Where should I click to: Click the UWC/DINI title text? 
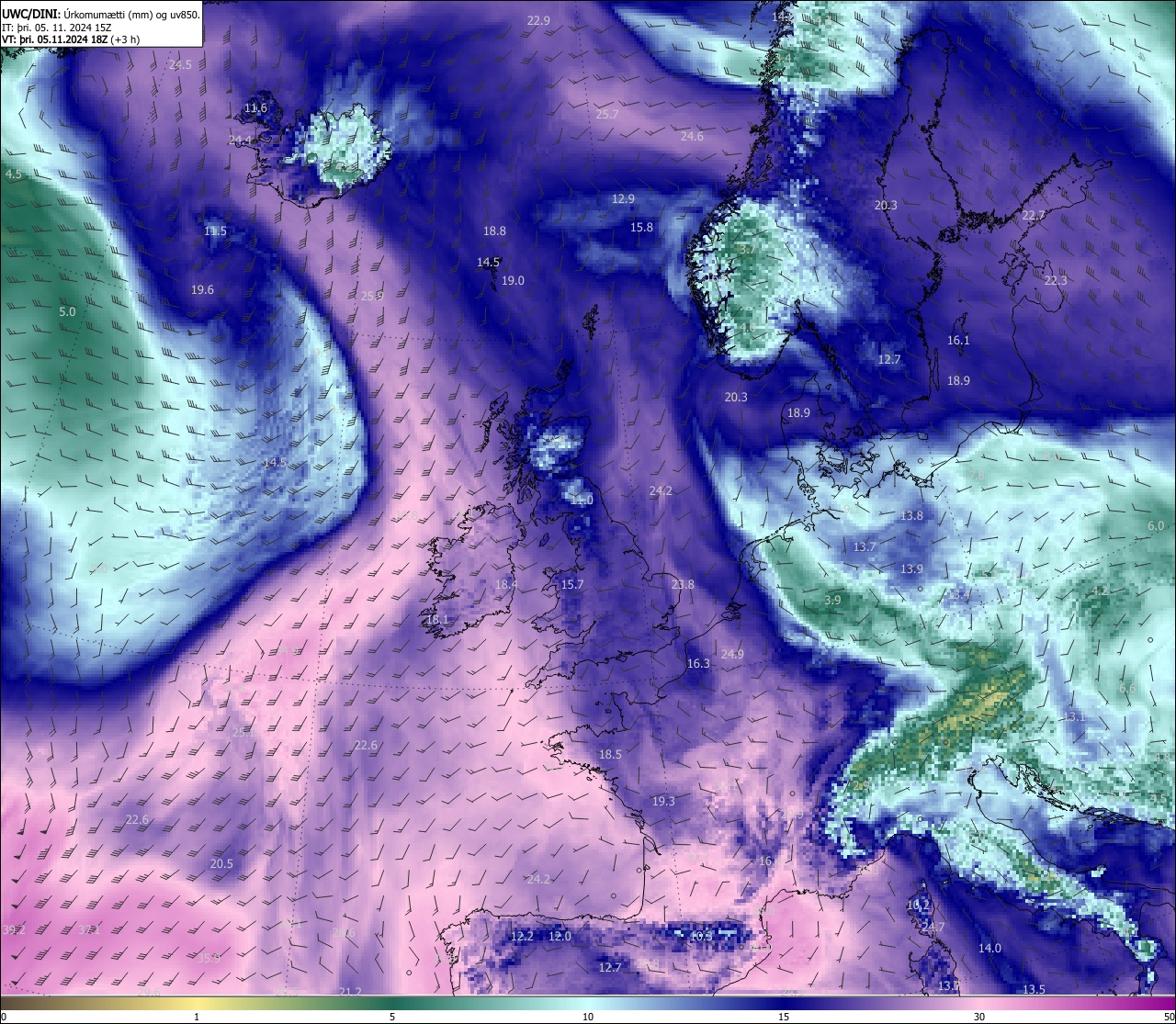(29, 14)
